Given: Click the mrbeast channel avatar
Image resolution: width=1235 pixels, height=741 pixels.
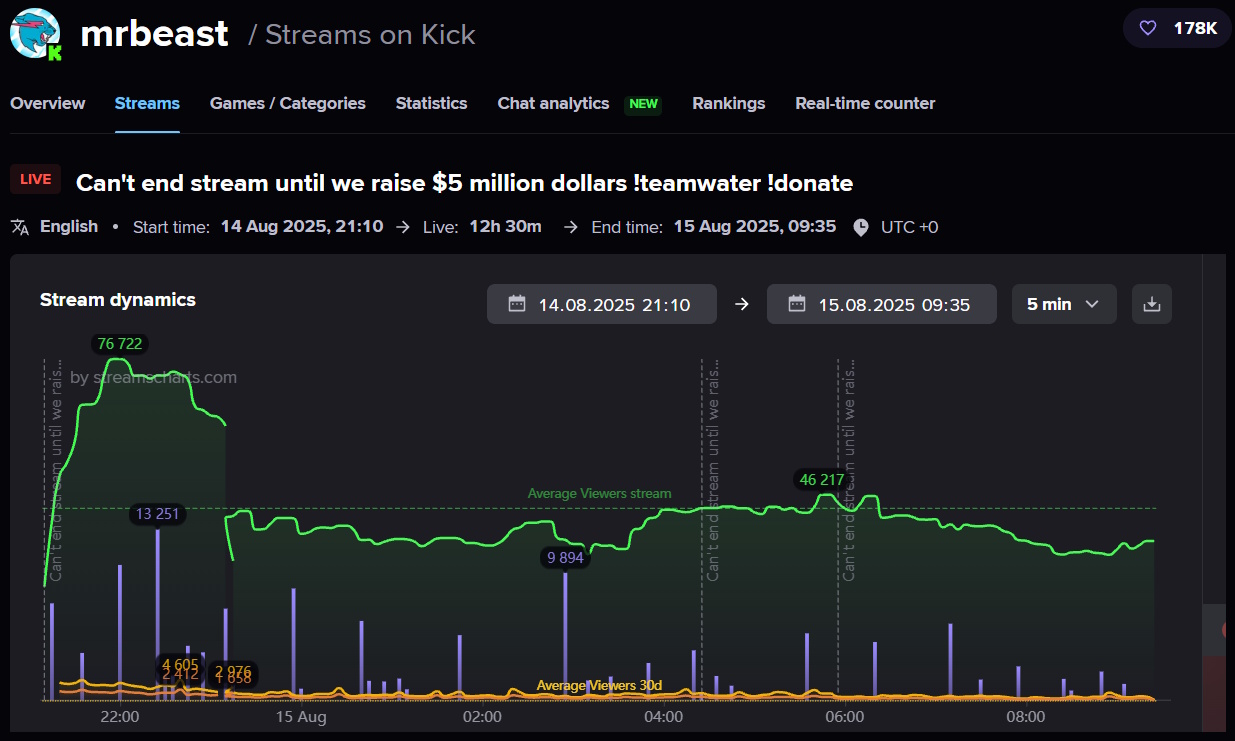Looking at the screenshot, I should pos(36,35).
